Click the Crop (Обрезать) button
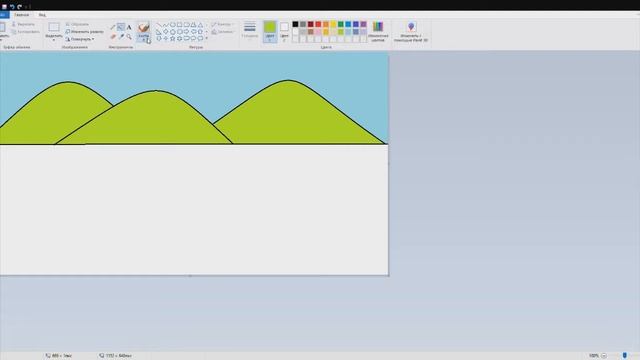 [77, 24]
